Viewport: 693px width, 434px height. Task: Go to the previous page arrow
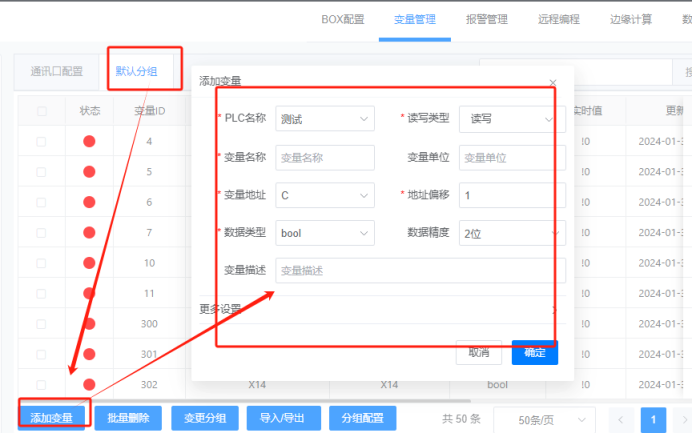[621, 419]
